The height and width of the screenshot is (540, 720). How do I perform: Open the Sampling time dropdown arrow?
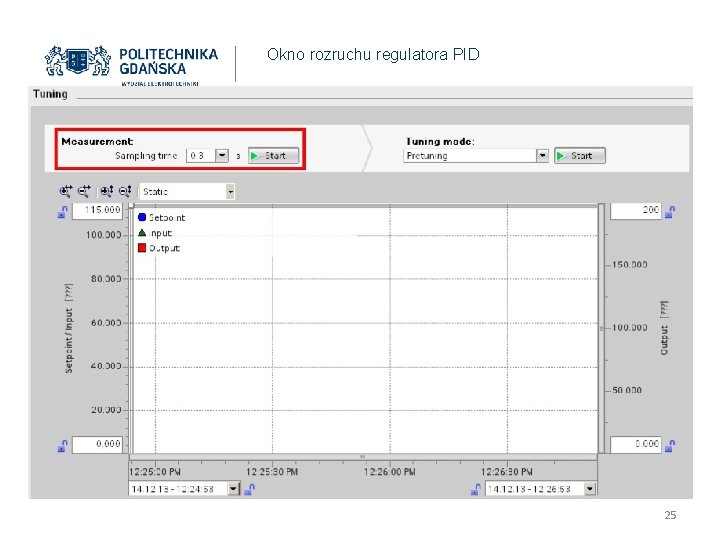[x=222, y=156]
